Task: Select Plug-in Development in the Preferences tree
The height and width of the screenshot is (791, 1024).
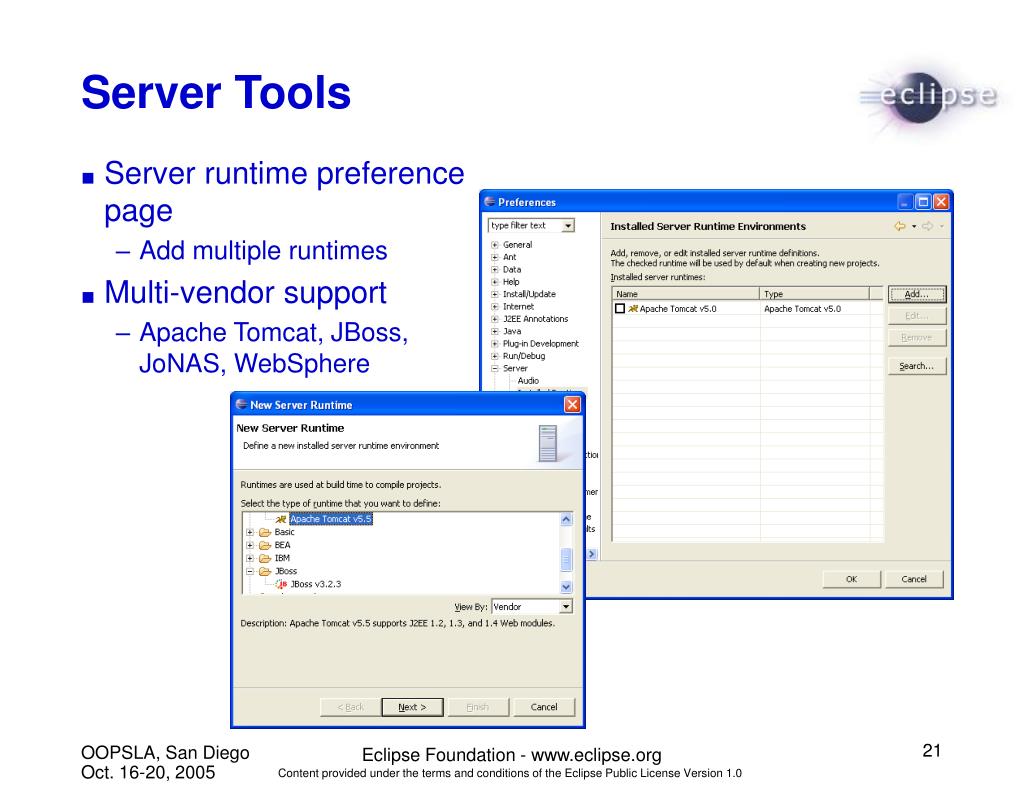Action: coord(541,344)
